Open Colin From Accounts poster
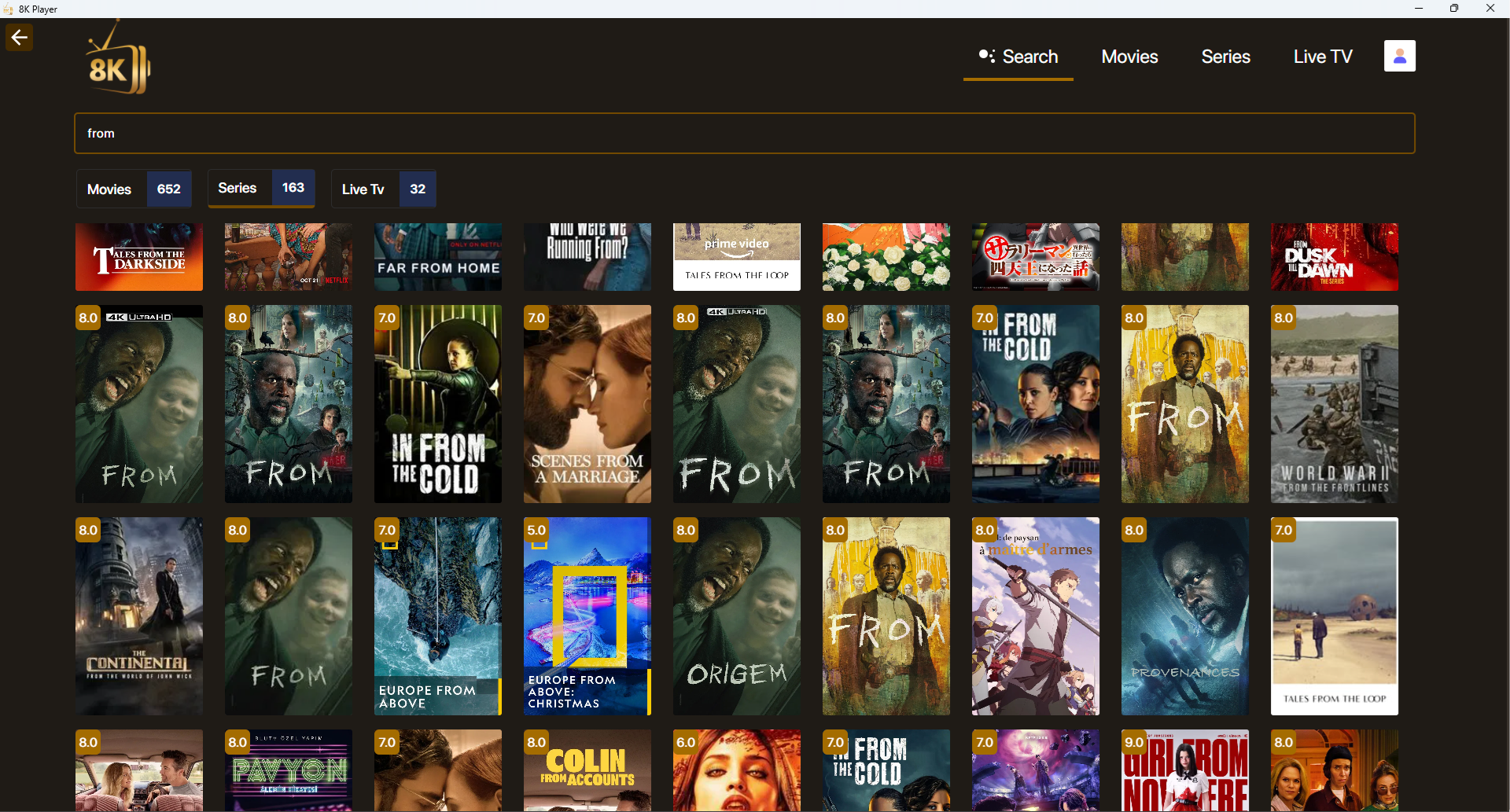 coord(587,770)
